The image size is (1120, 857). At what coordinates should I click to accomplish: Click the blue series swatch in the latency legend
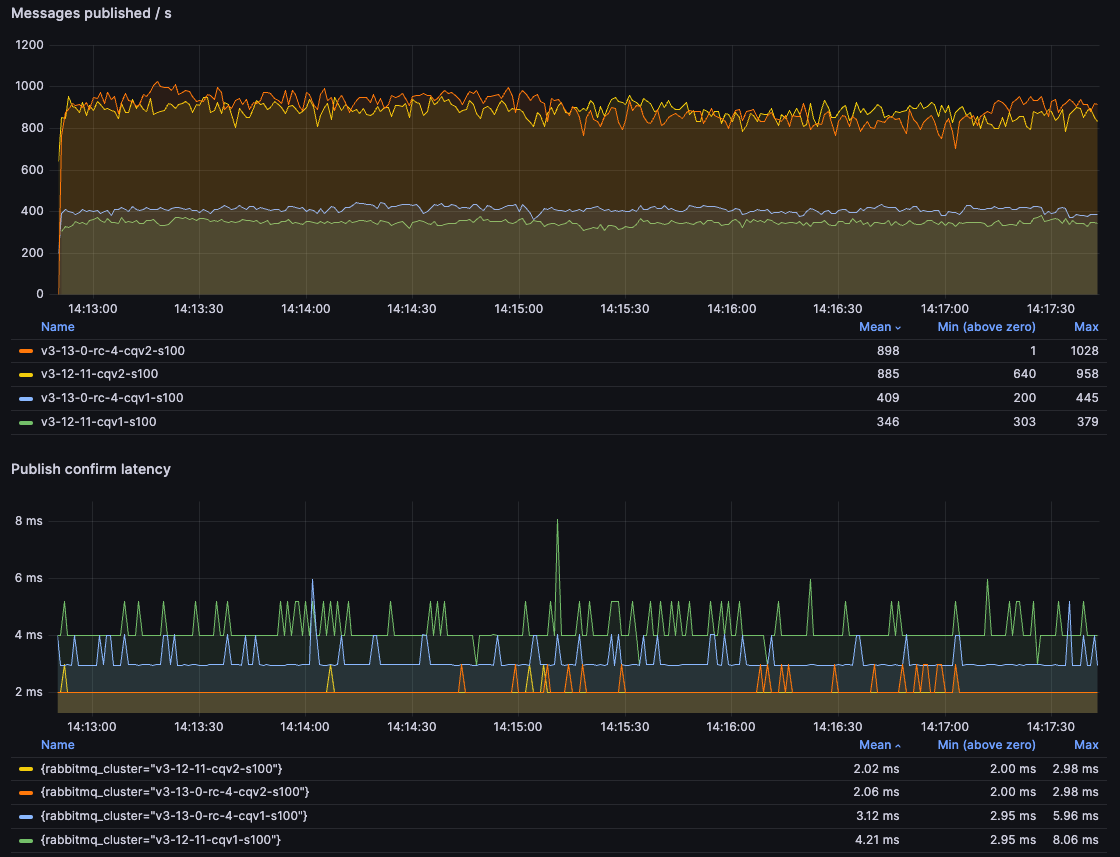(26, 817)
